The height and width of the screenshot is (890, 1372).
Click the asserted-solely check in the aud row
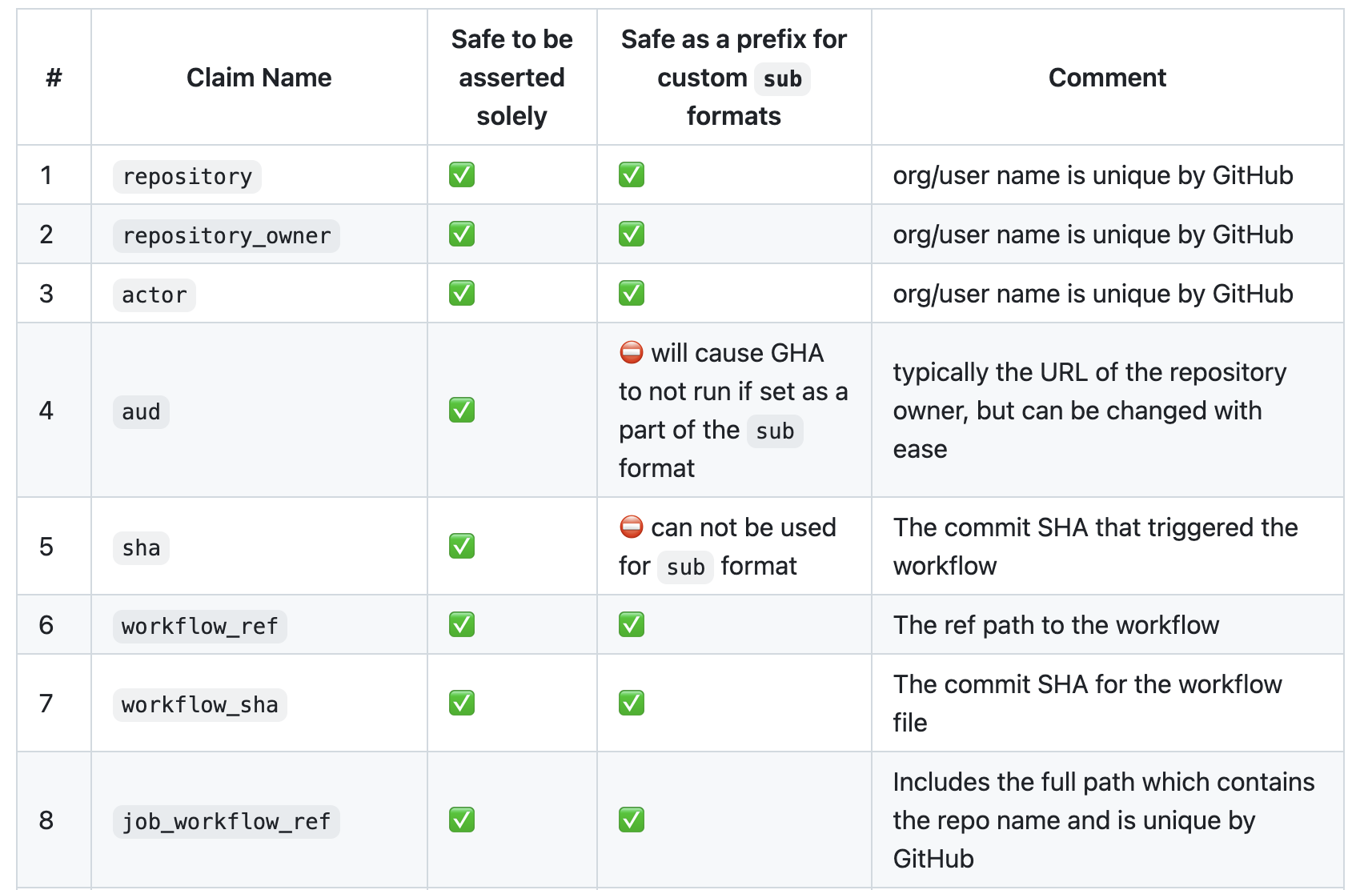(462, 410)
